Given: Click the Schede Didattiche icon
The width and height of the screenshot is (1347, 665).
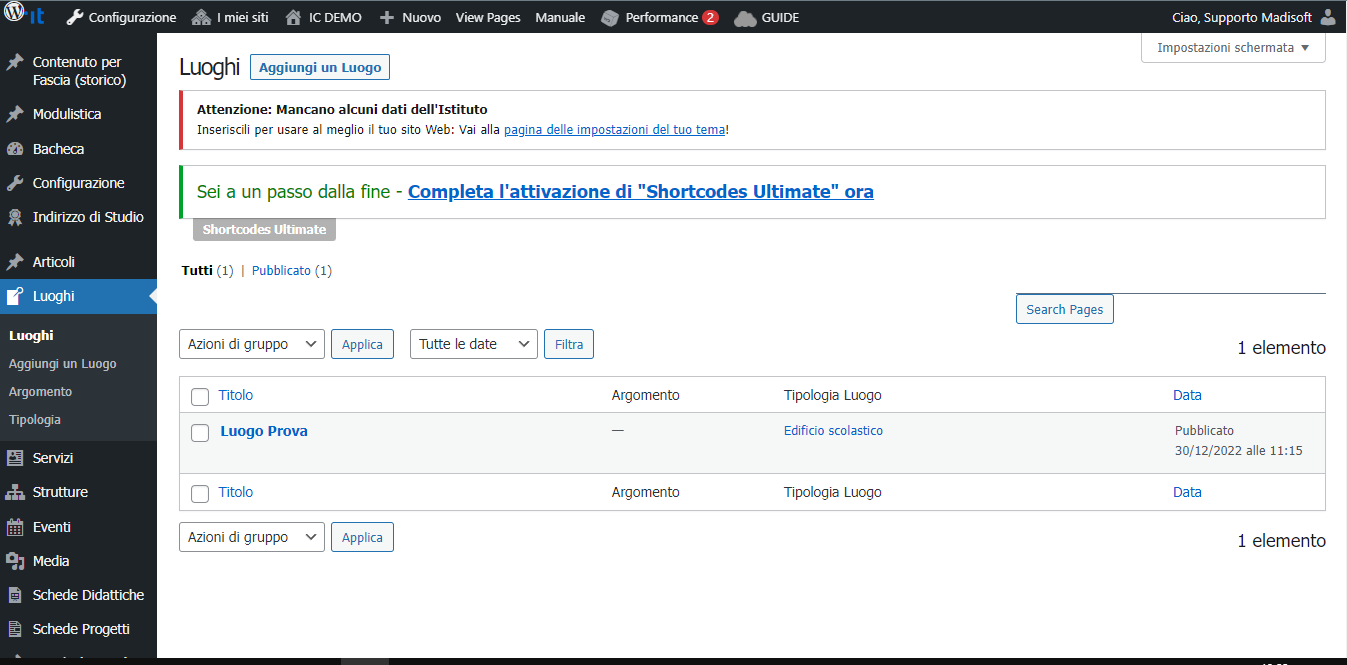Looking at the screenshot, I should click(x=15, y=595).
